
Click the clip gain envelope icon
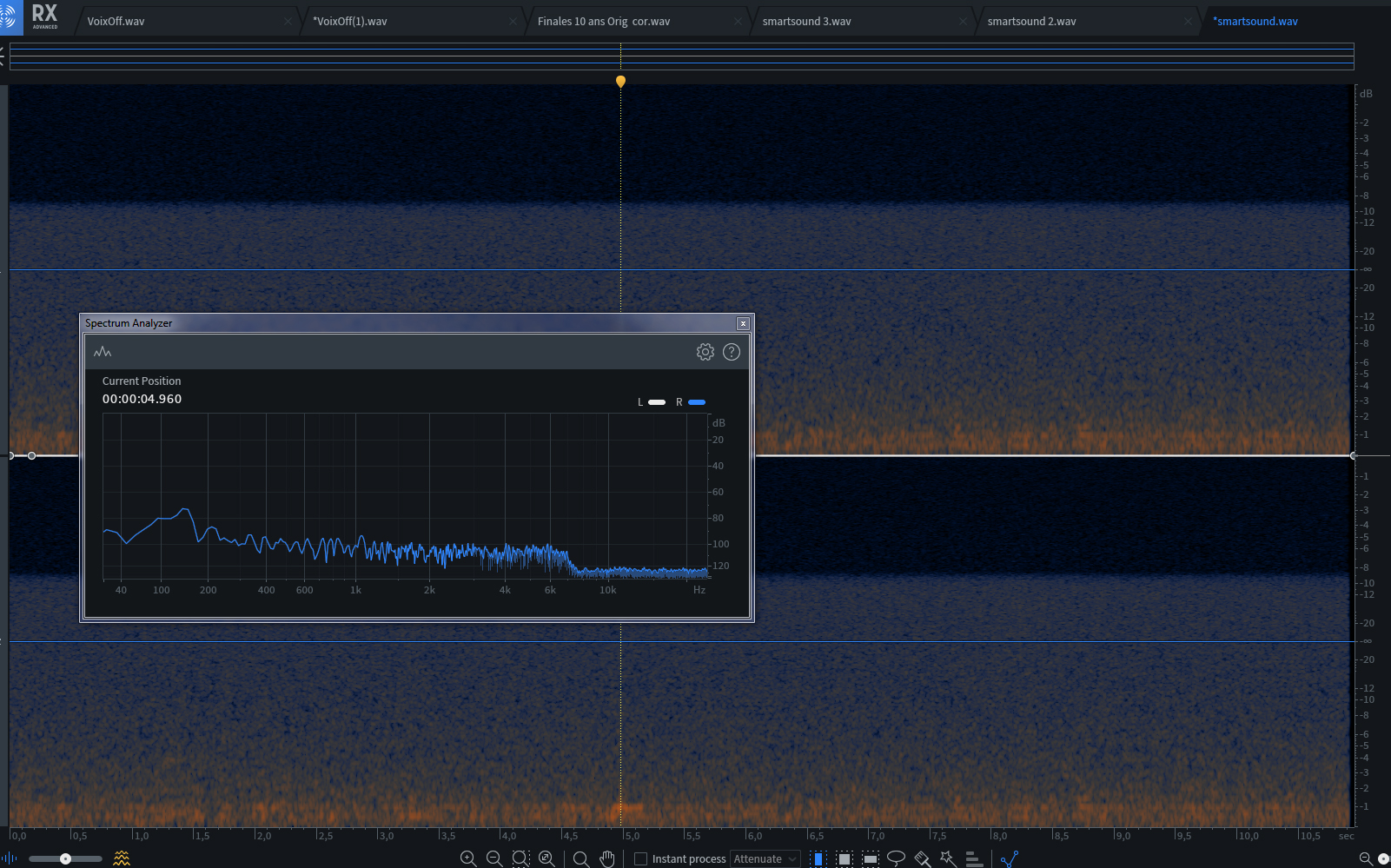[x=1009, y=858]
